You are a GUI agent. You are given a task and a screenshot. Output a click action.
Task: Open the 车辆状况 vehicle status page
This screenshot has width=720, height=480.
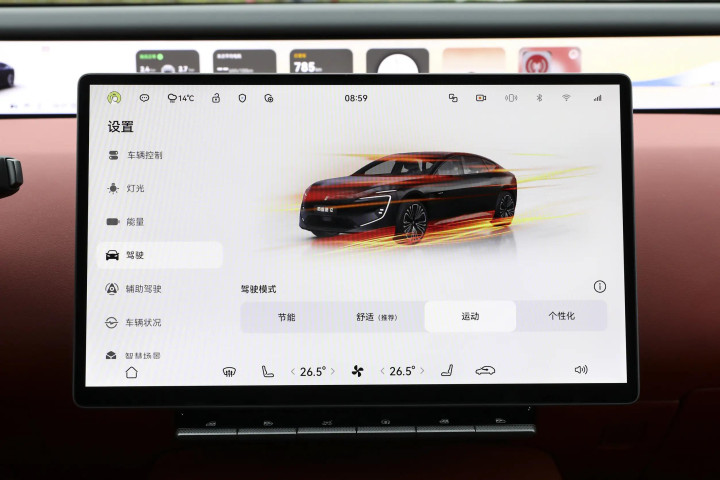click(160, 322)
